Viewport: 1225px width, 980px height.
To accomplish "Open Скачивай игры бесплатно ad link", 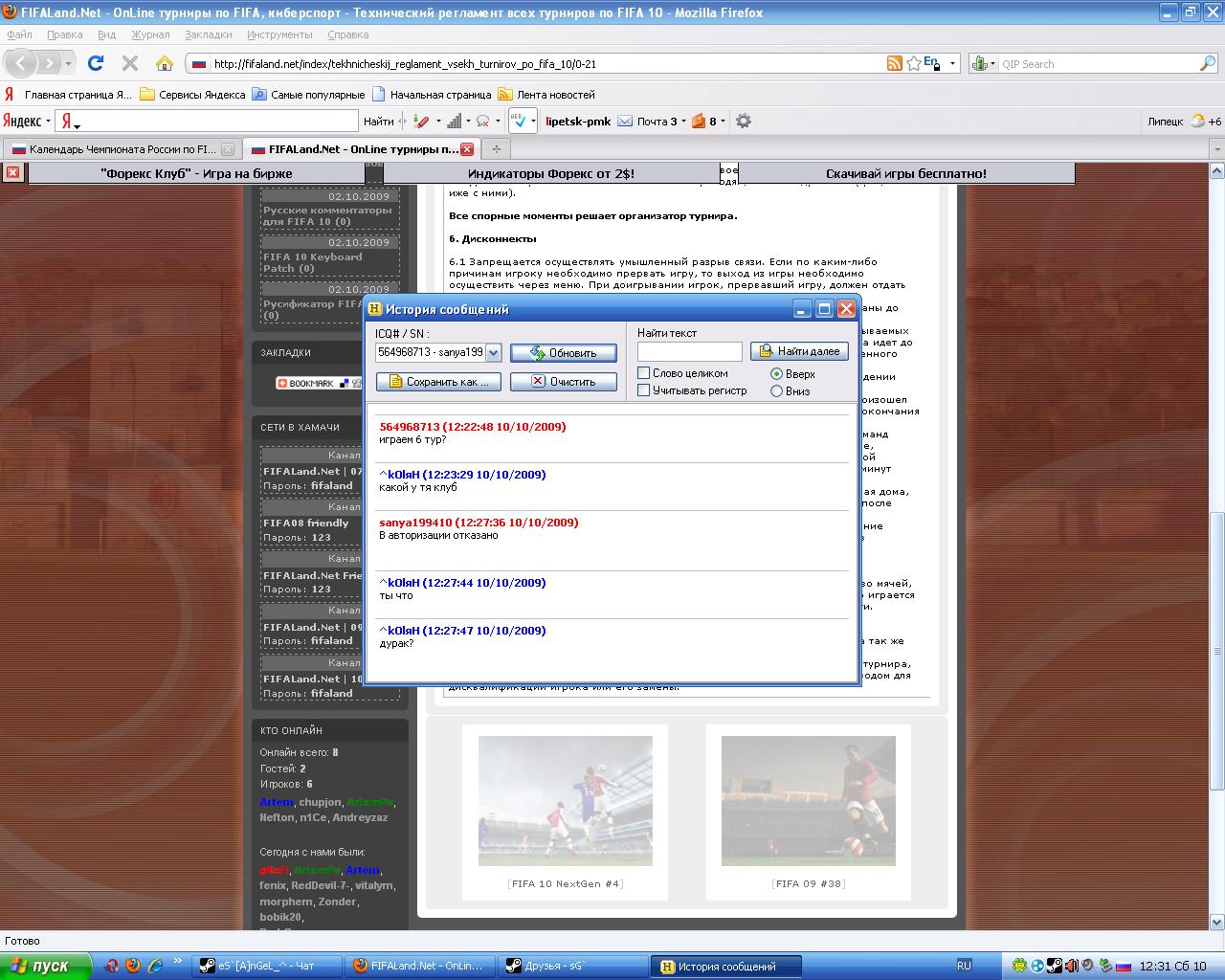I will pyautogui.click(x=906, y=173).
